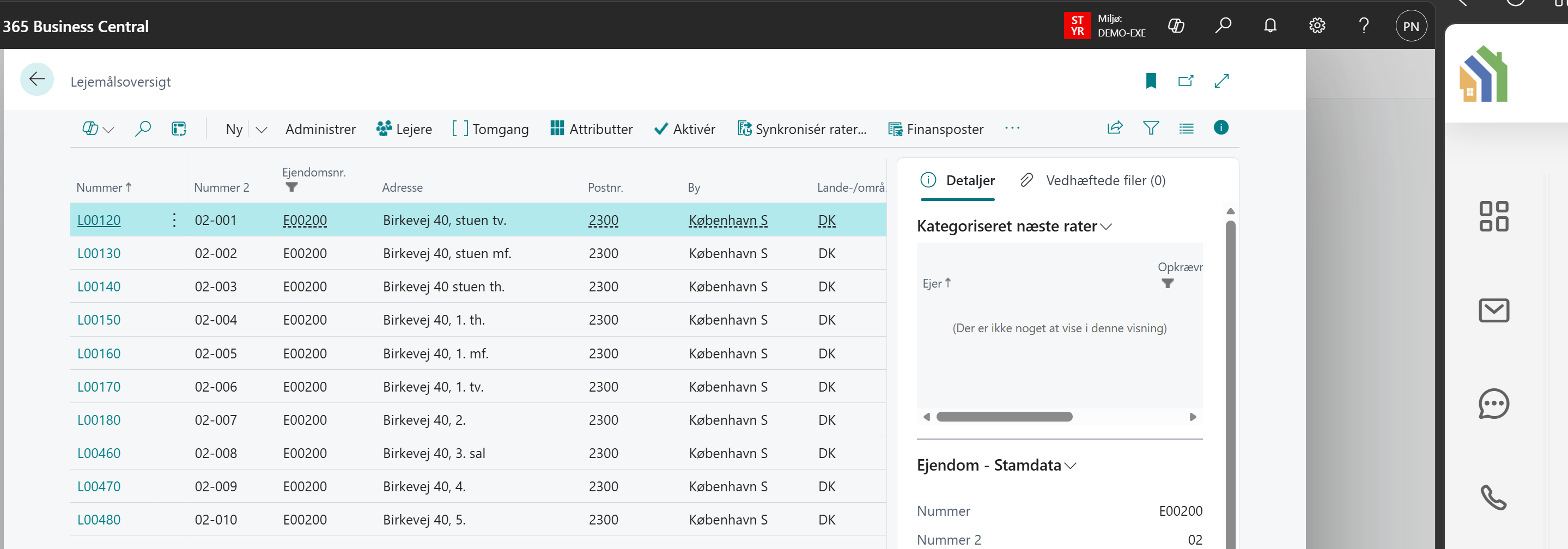The width and height of the screenshot is (1568, 549).
Task: Click the Aktivér action
Action: point(684,129)
